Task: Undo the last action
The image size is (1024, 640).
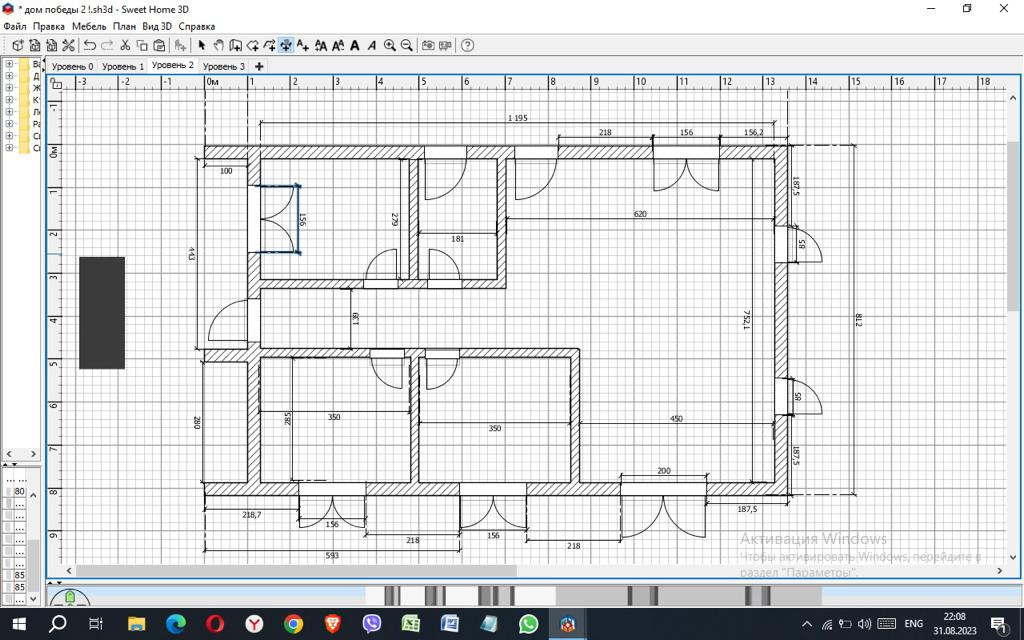Action: [90, 45]
